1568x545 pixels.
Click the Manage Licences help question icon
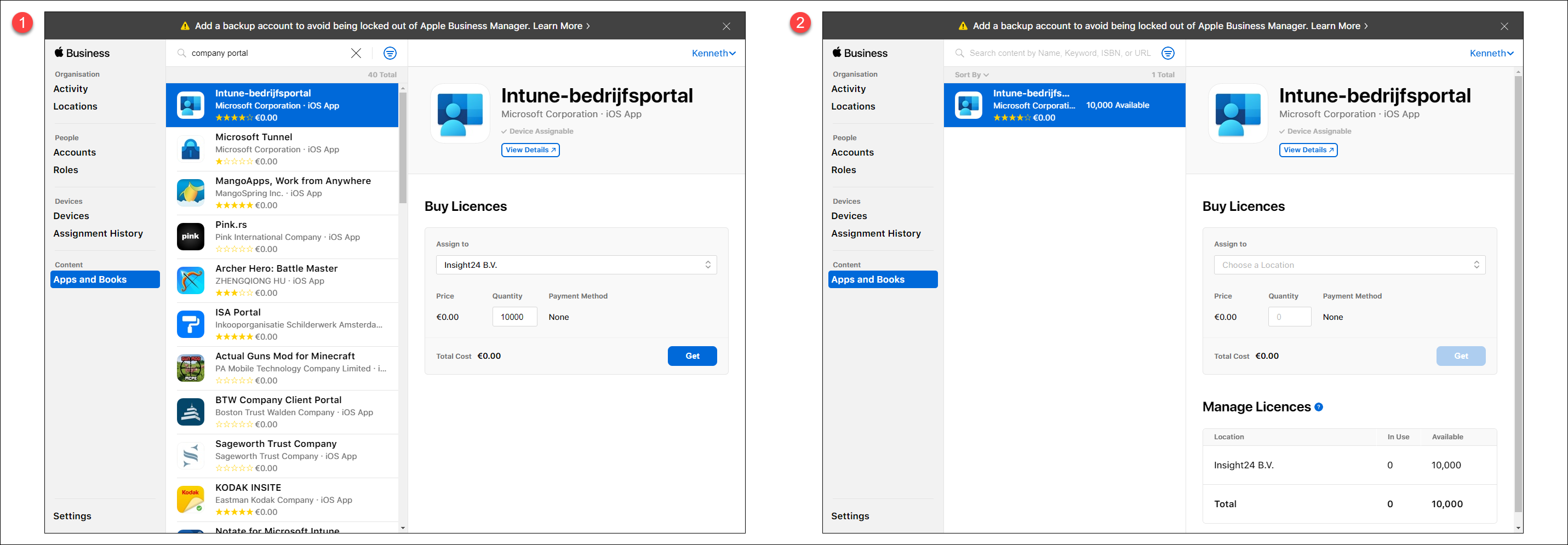click(1318, 407)
